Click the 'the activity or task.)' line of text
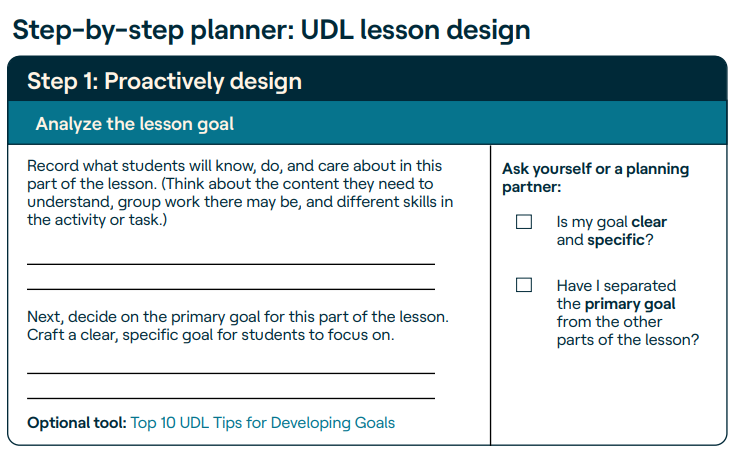Screen dimensions: 744x451 click(x=97, y=220)
